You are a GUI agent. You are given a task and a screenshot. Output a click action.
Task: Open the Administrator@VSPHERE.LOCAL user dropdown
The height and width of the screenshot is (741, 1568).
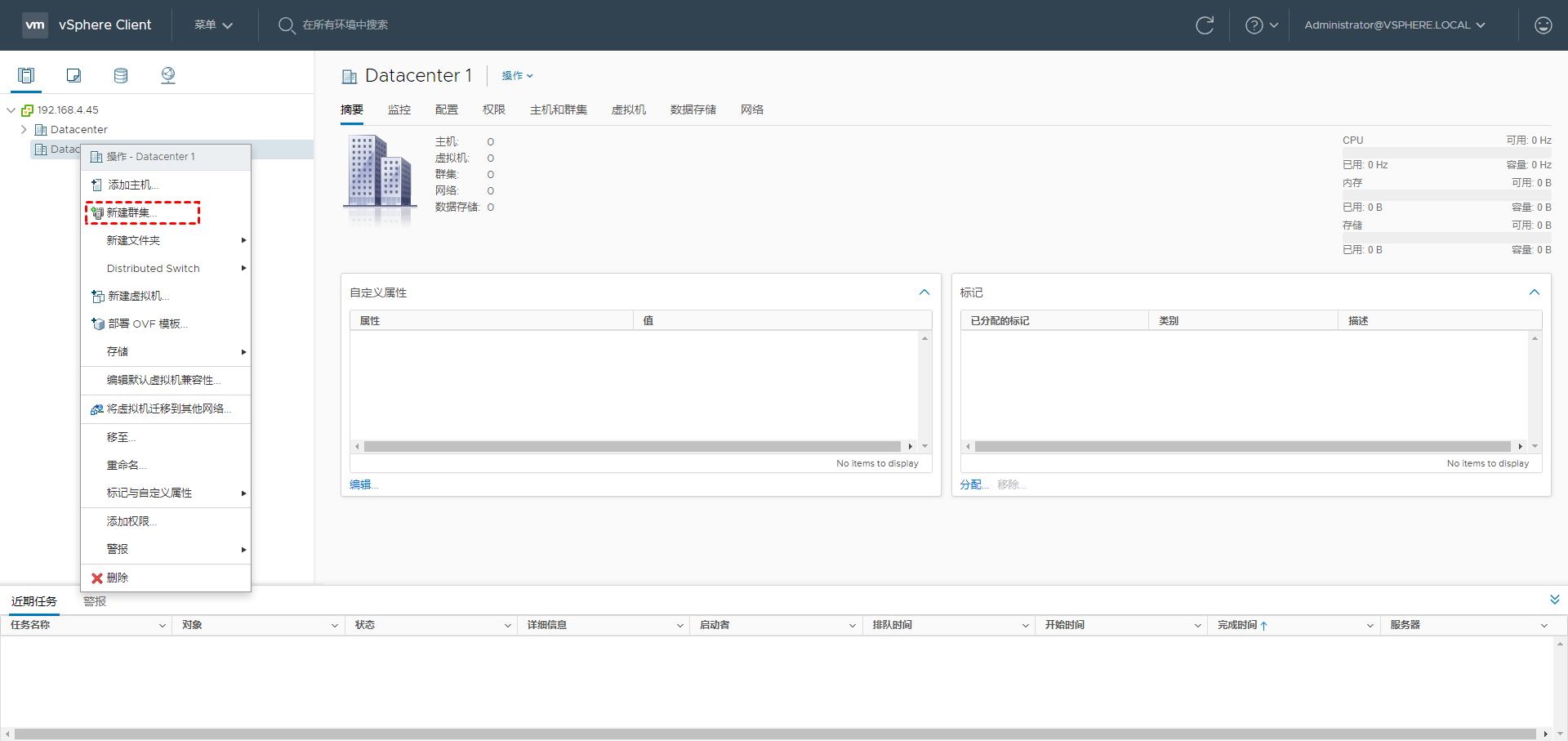click(1394, 25)
